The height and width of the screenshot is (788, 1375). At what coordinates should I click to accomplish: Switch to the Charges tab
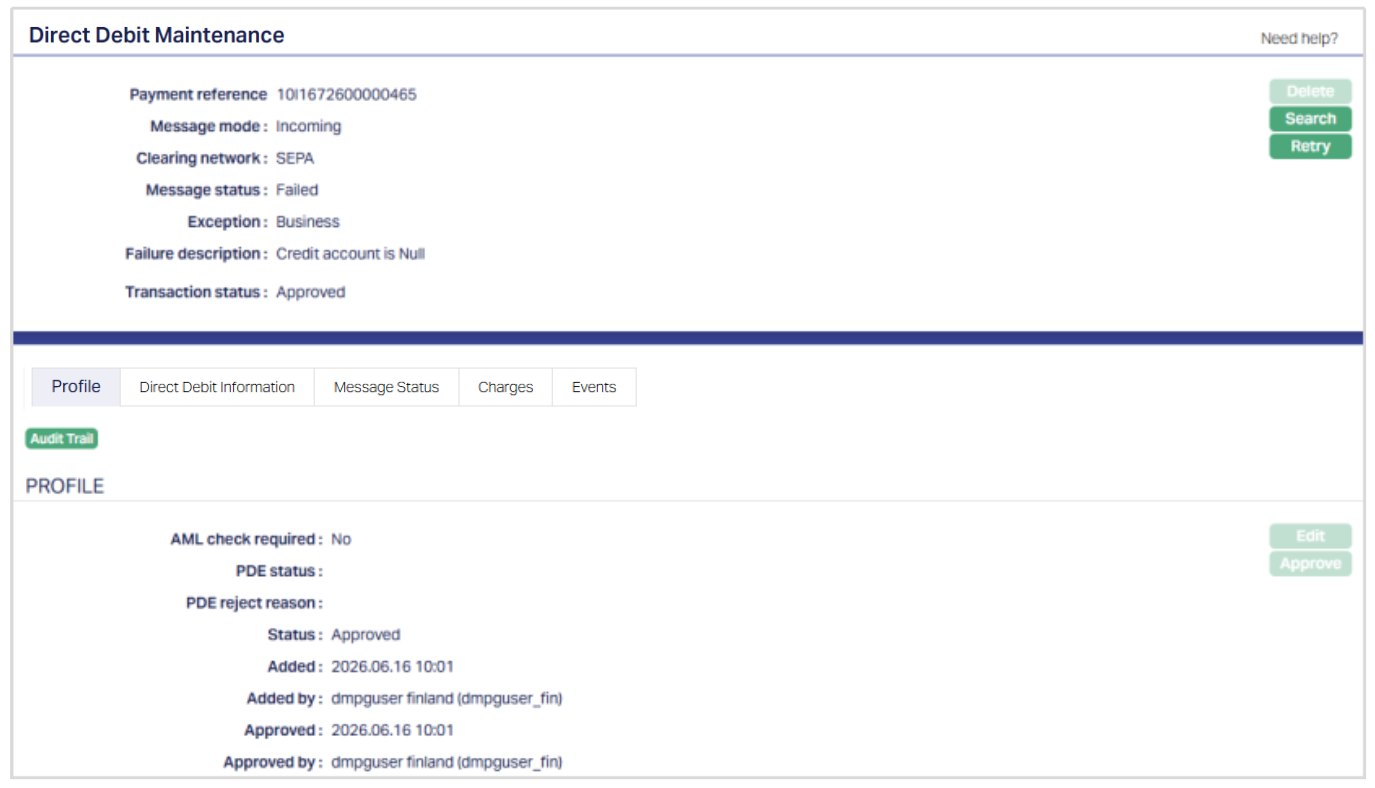coord(505,387)
